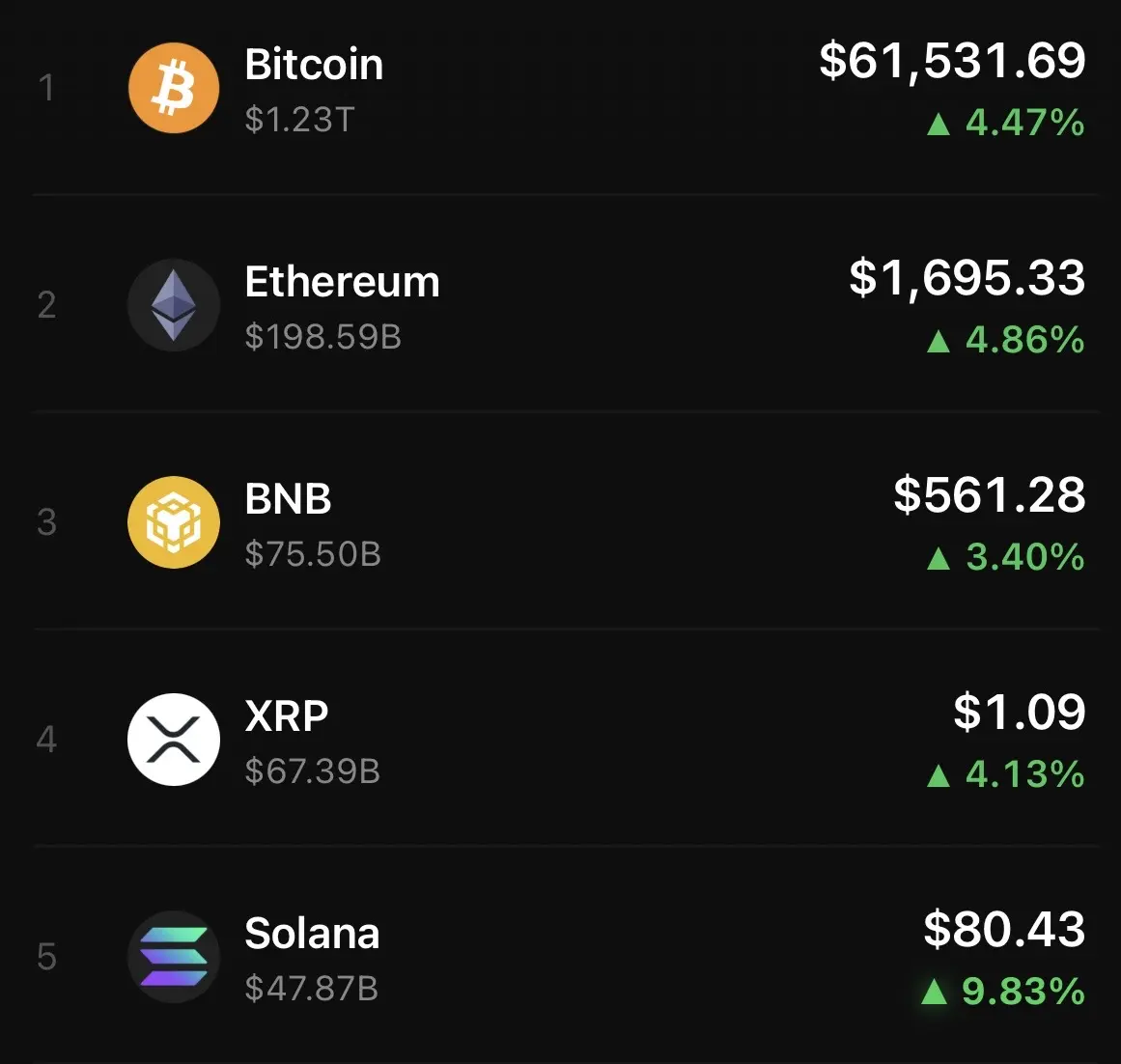Tap the white XRP logo icon
The image size is (1121, 1064).
click(x=174, y=740)
